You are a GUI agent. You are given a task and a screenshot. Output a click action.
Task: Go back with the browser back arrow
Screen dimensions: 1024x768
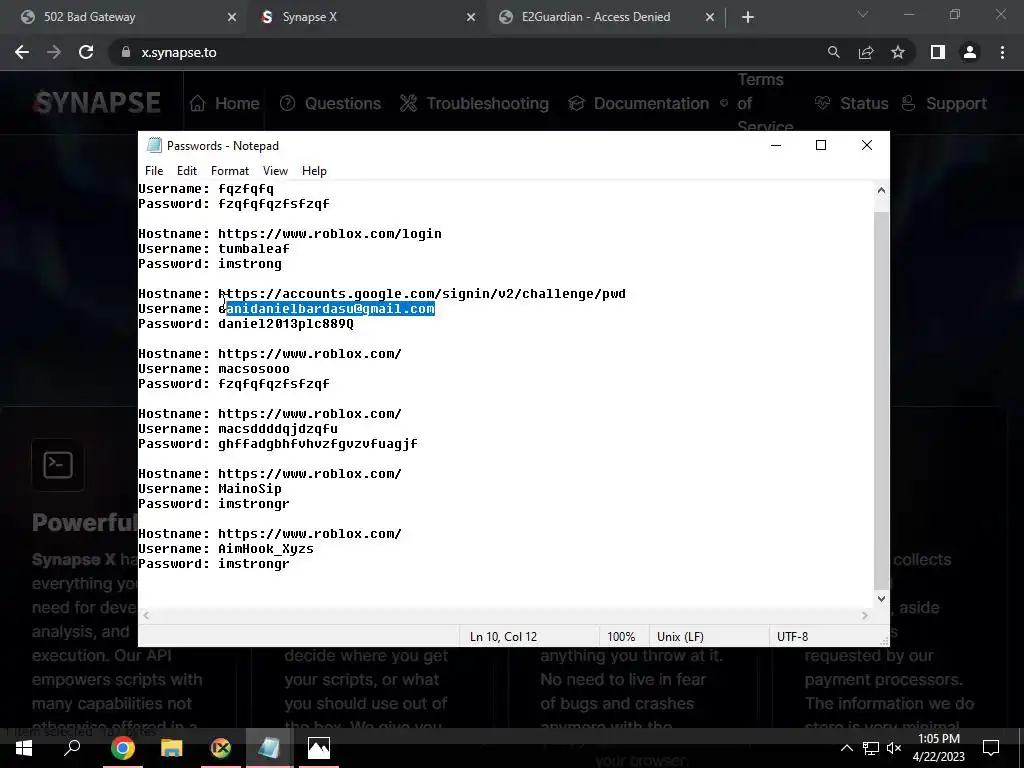22,52
